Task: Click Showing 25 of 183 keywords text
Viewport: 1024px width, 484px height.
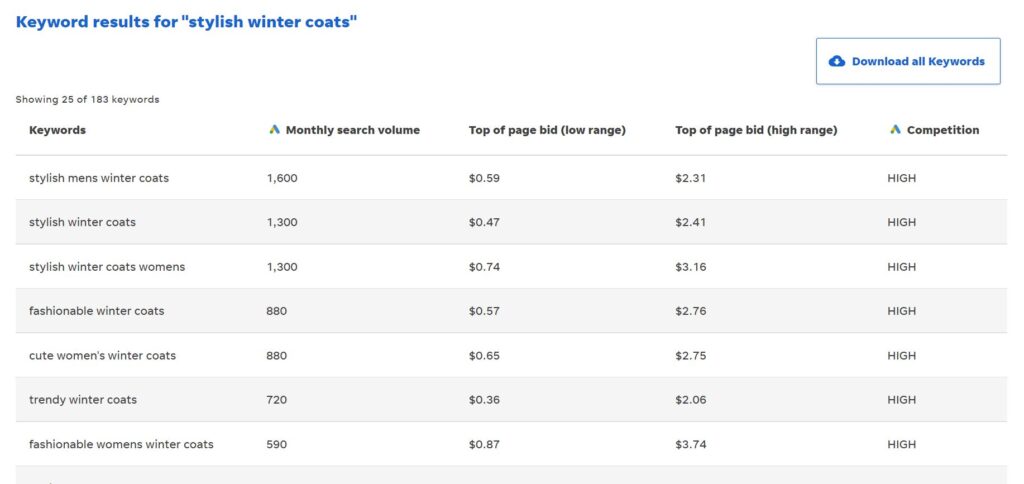Action: 88,100
